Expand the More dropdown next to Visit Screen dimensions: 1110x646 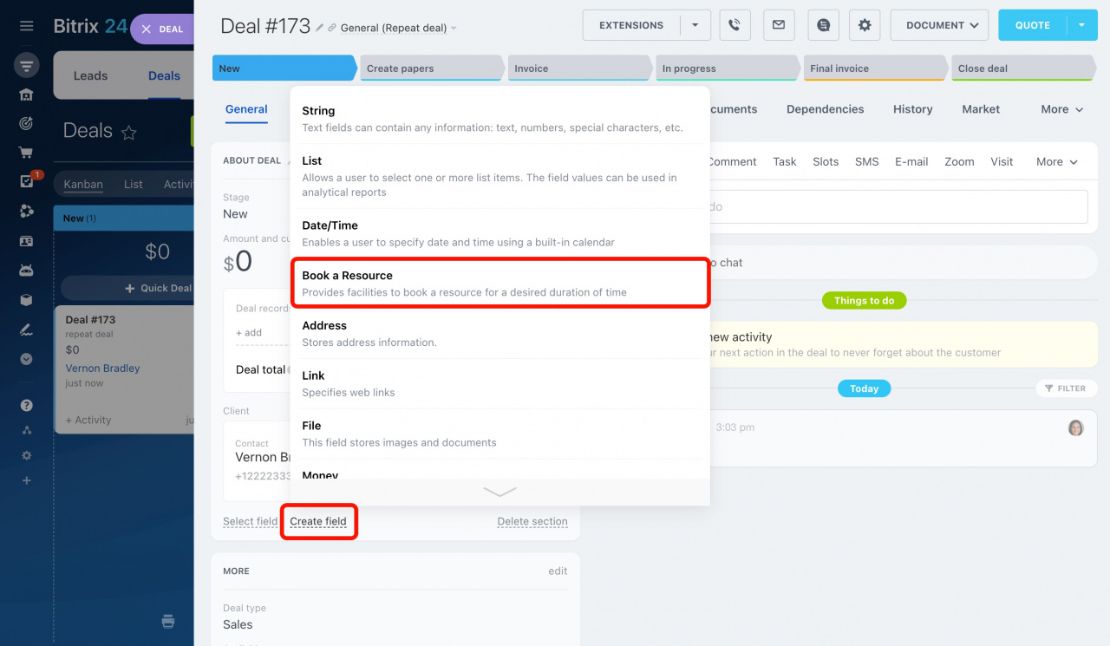(1057, 162)
